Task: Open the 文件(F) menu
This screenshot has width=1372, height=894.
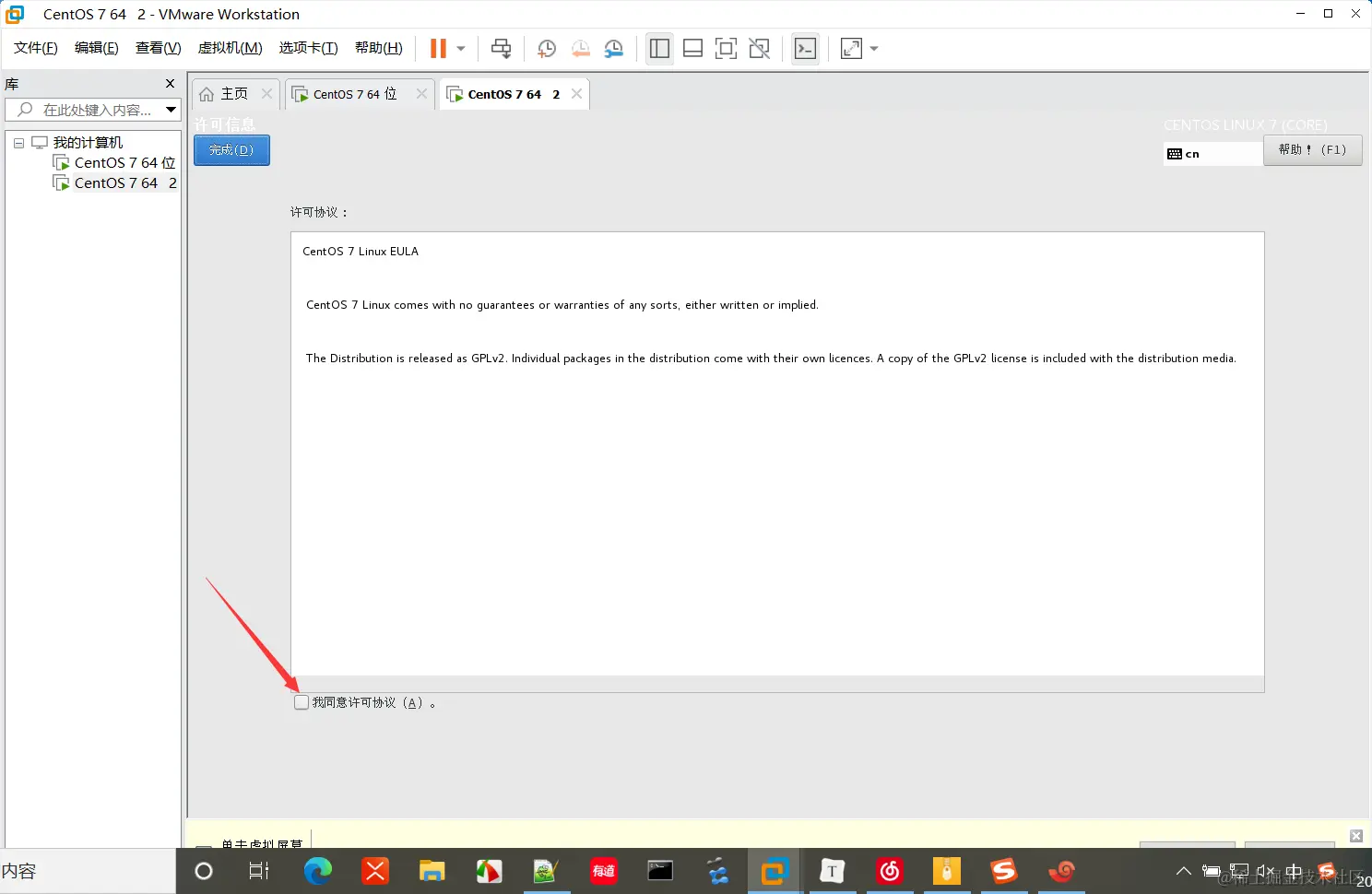Action: click(x=36, y=48)
